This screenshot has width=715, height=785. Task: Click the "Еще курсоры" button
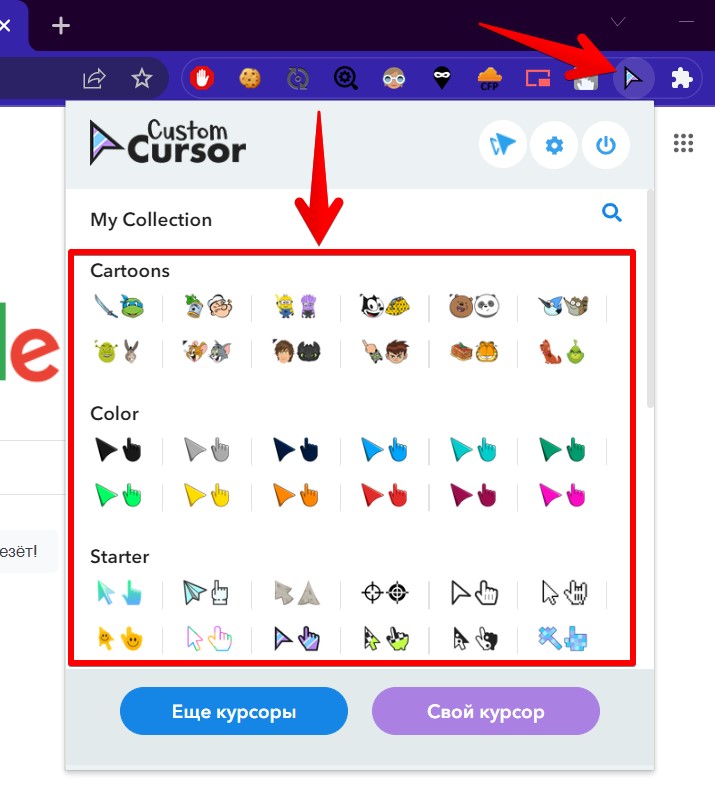click(x=234, y=711)
